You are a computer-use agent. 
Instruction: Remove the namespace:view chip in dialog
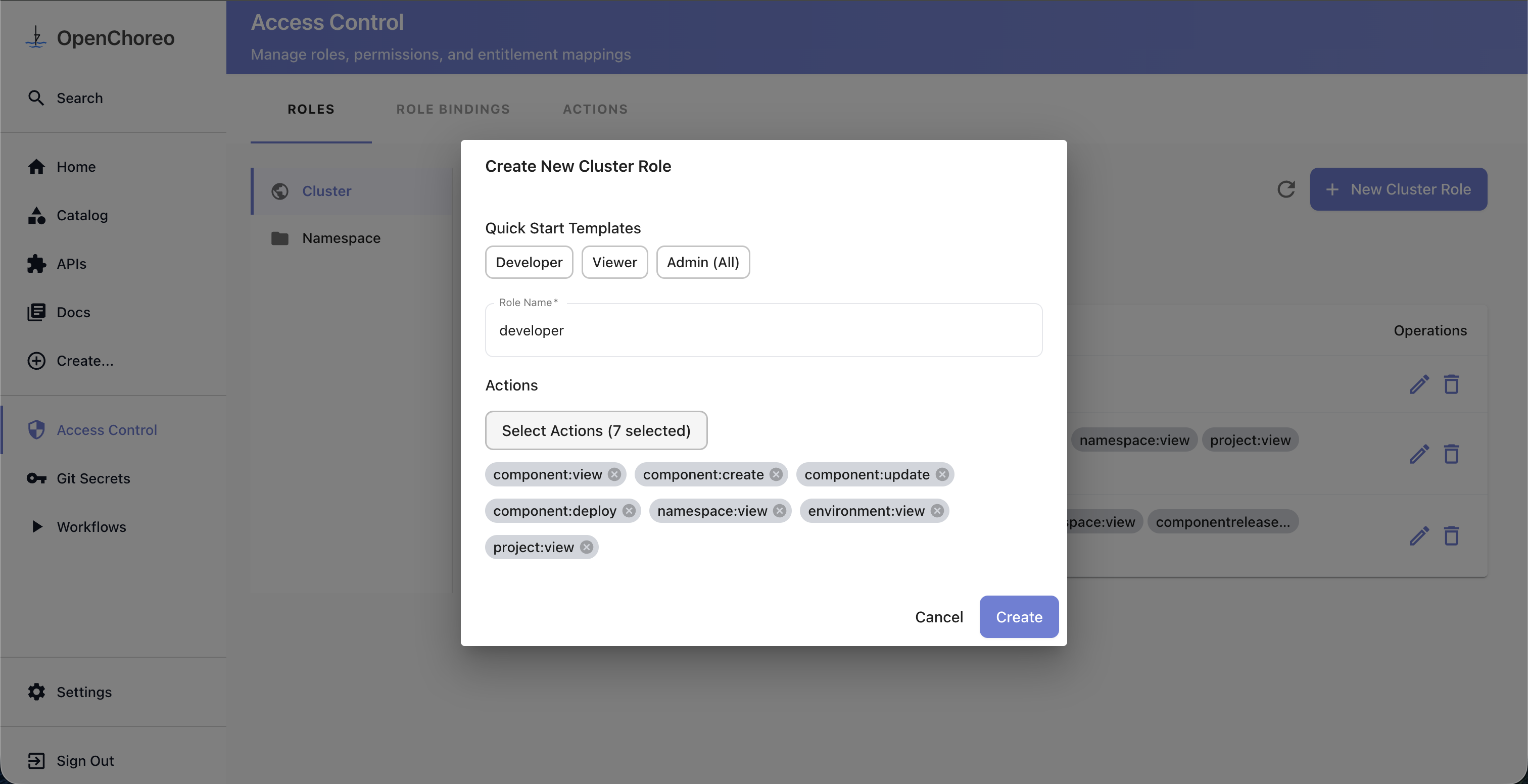780,511
